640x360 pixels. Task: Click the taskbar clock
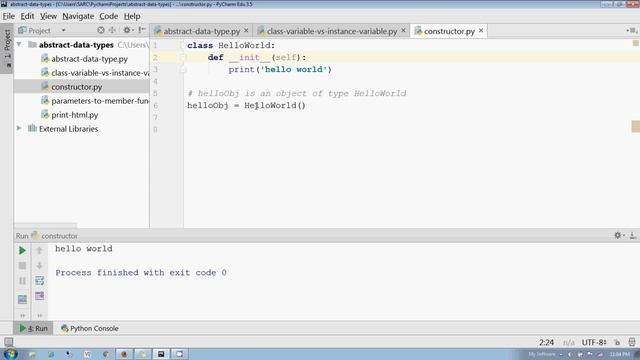(x=620, y=354)
